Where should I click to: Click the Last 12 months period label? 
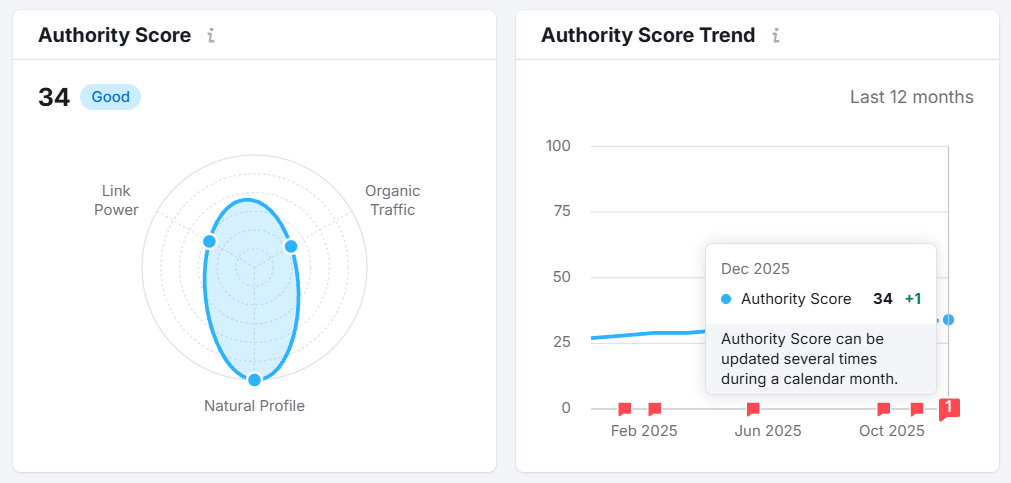click(x=911, y=97)
